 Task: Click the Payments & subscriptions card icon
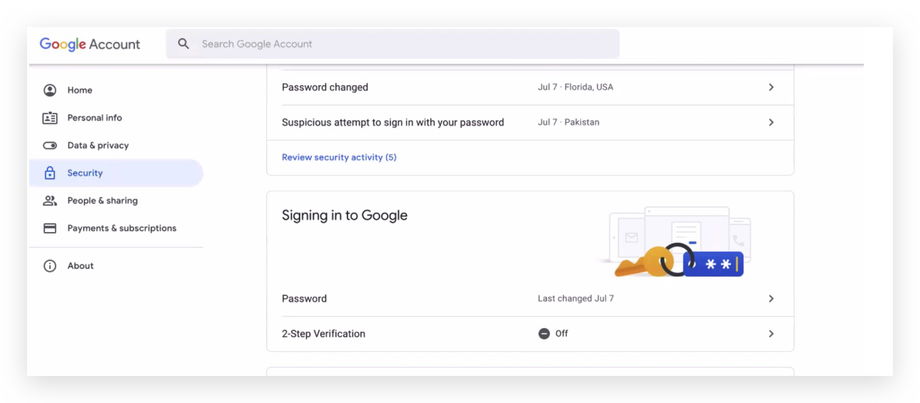(50, 228)
